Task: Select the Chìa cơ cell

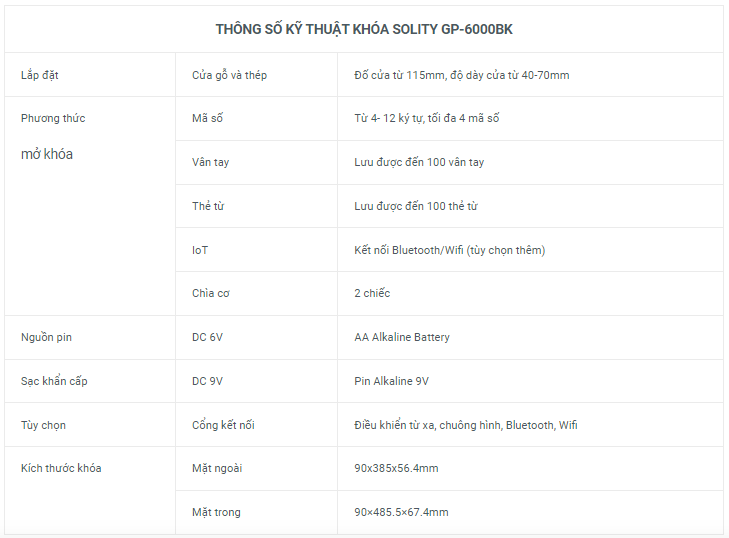Action: 211,293
